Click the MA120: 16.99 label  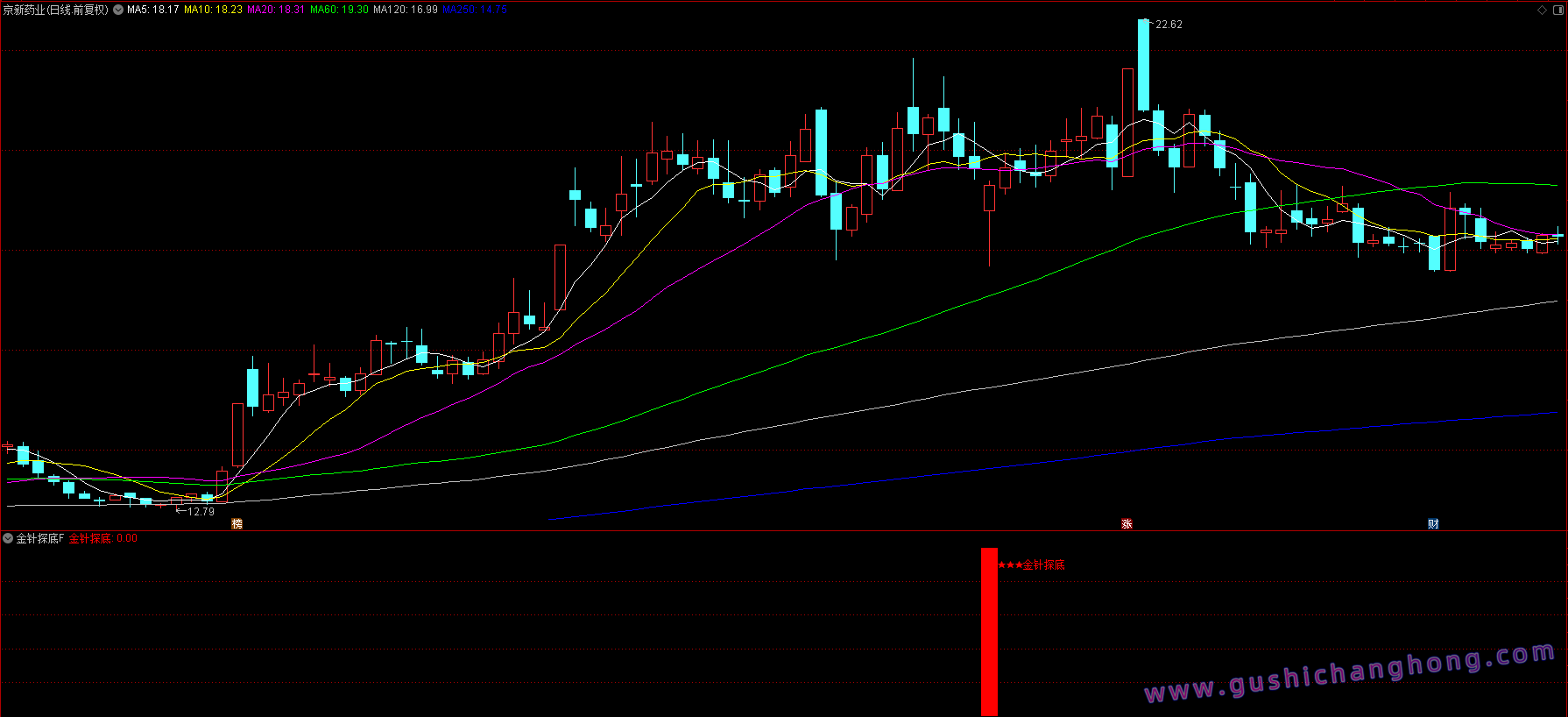[x=405, y=10]
